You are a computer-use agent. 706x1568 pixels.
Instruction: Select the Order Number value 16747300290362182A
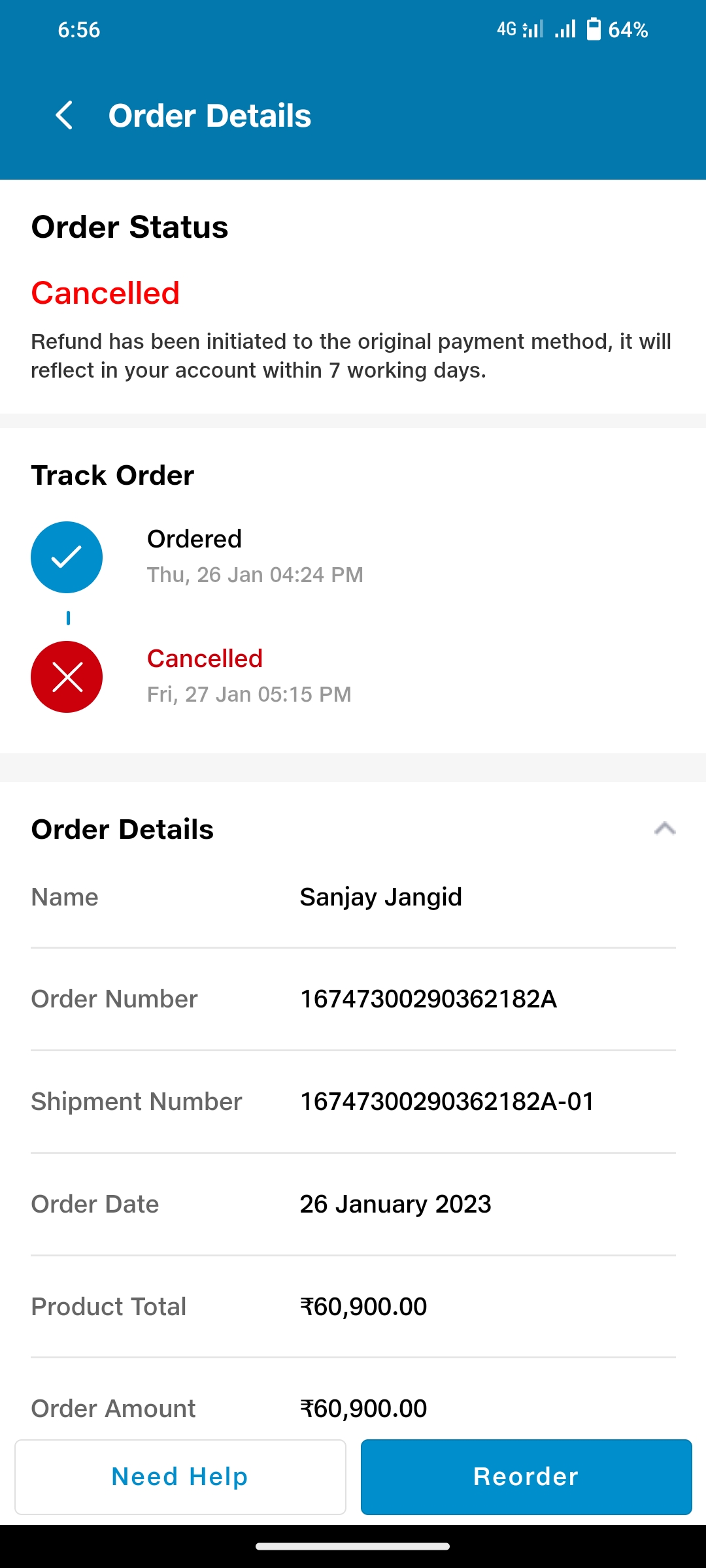click(x=428, y=999)
